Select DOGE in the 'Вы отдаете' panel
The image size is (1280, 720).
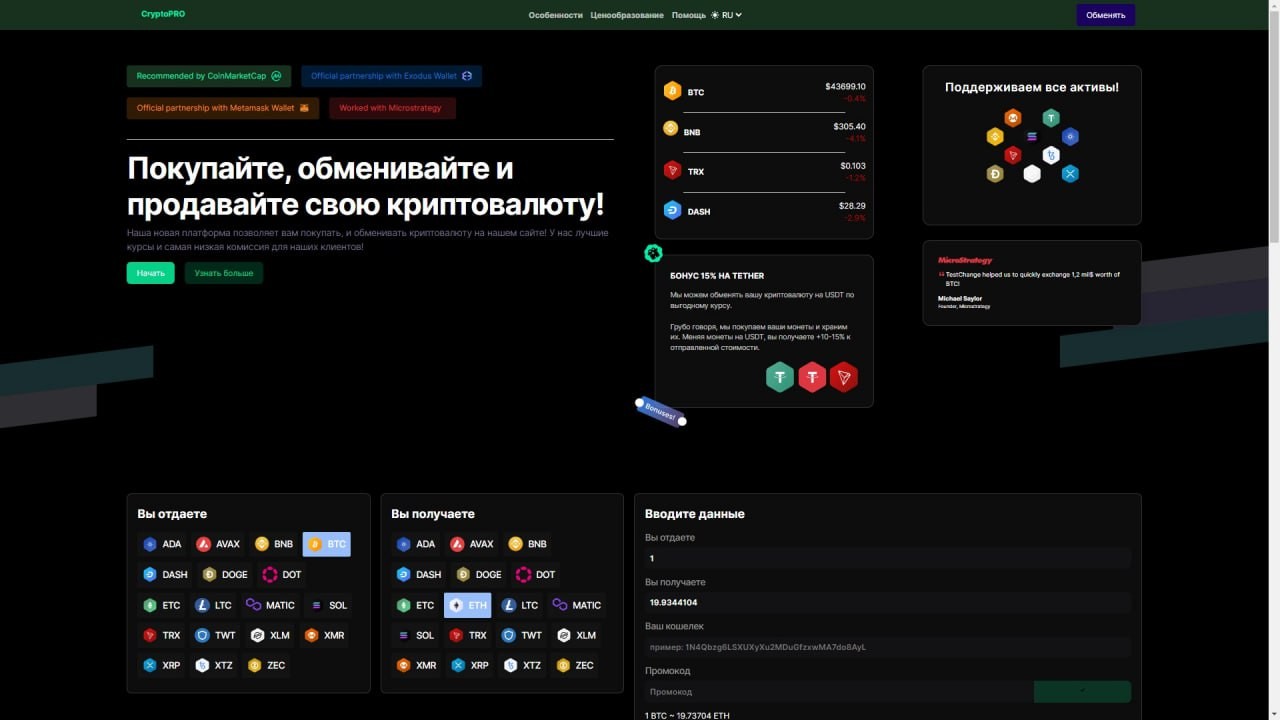point(226,574)
